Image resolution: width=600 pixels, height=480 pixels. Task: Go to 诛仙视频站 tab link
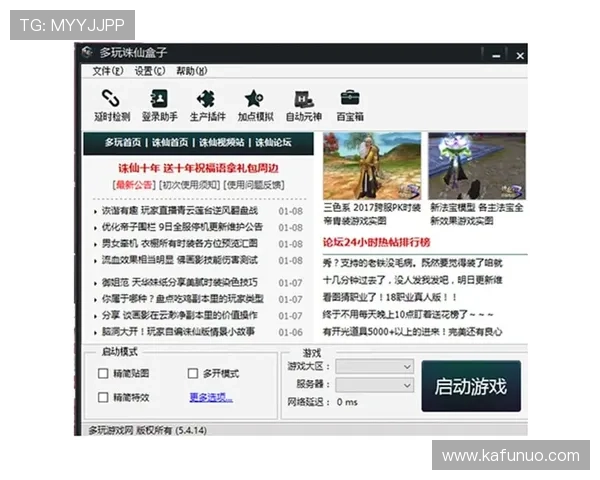coord(222,143)
